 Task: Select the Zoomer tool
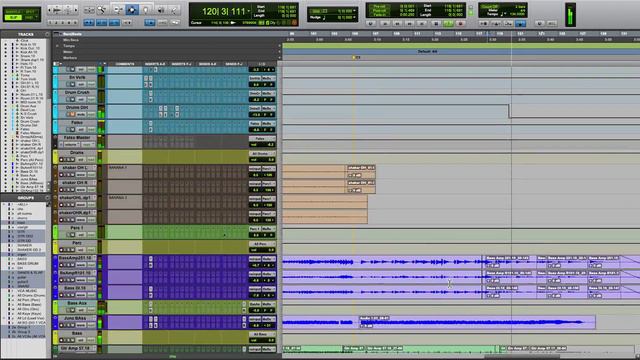(101, 10)
